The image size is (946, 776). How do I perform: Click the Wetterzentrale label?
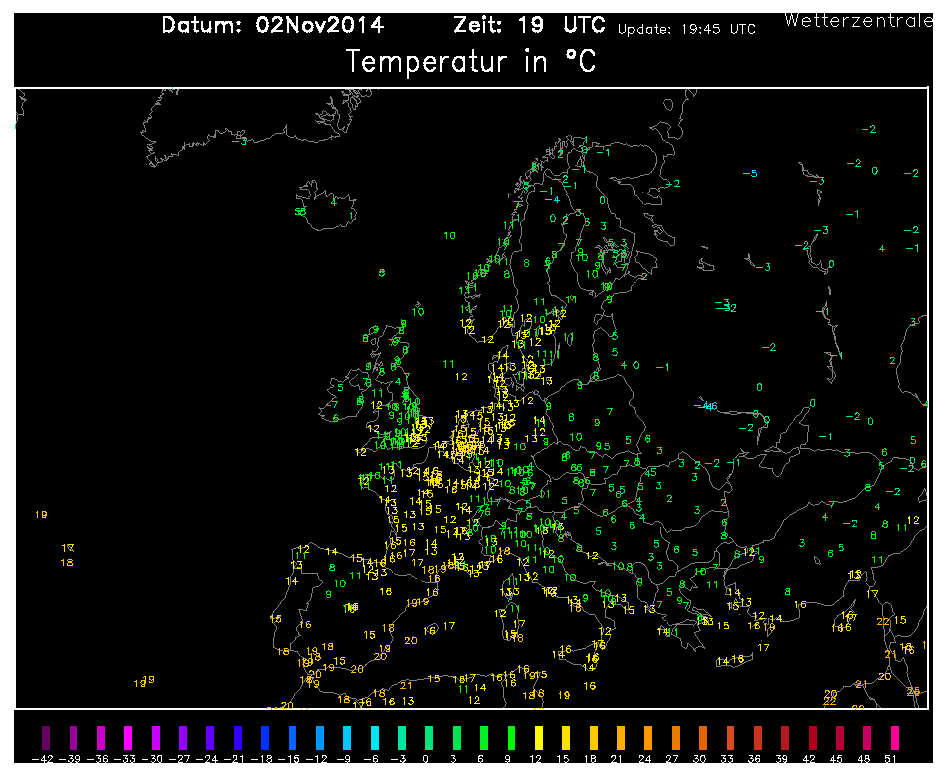click(x=859, y=20)
